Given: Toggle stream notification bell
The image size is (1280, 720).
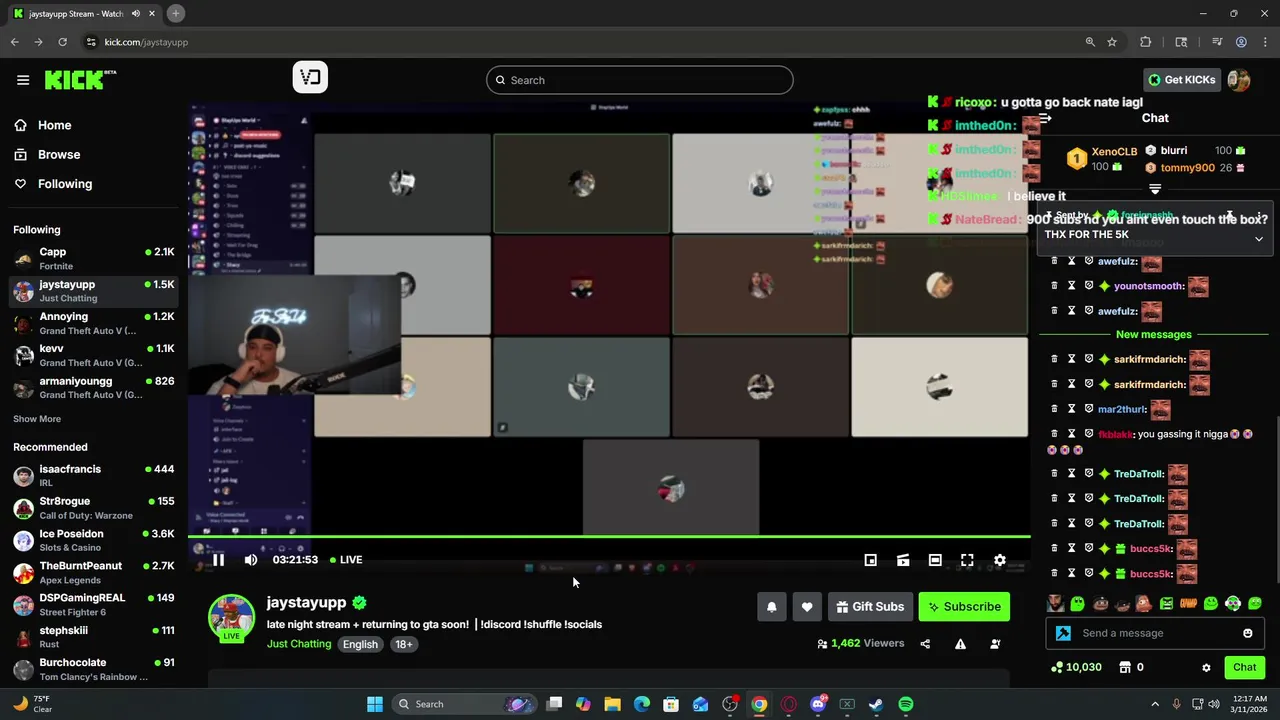Looking at the screenshot, I should (x=772, y=607).
